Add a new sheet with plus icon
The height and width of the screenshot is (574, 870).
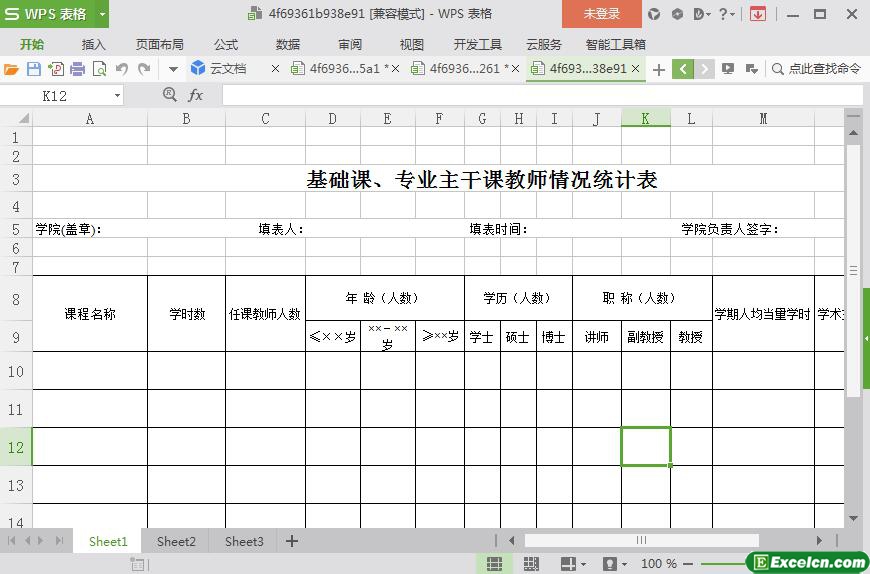292,541
